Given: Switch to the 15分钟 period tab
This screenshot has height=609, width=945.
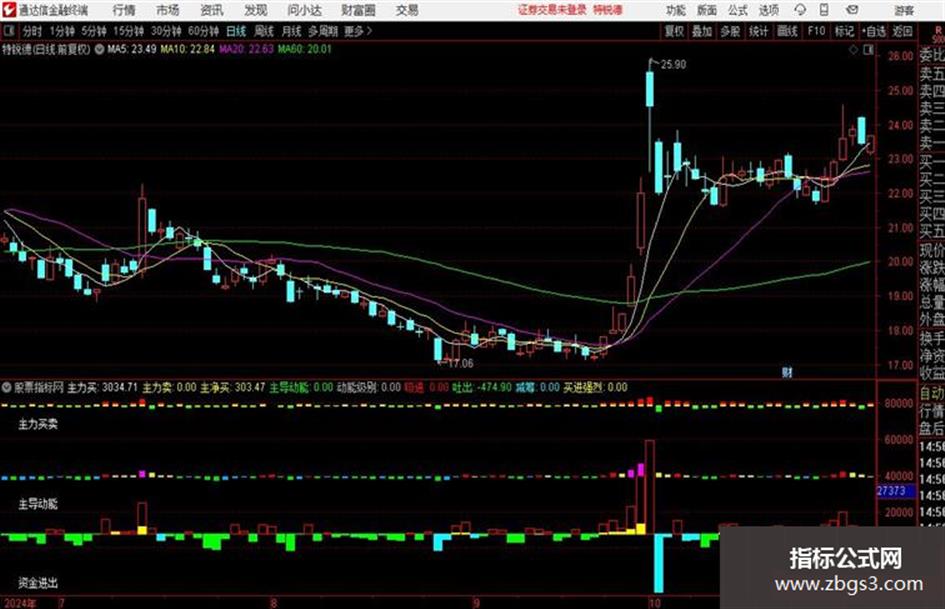Looking at the screenshot, I should 128,31.
